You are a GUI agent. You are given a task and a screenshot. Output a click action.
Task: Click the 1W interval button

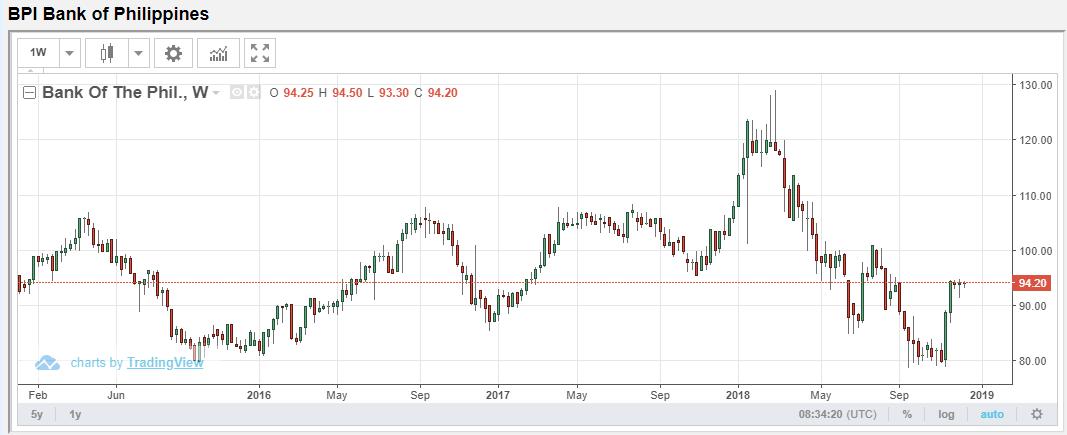click(x=38, y=53)
